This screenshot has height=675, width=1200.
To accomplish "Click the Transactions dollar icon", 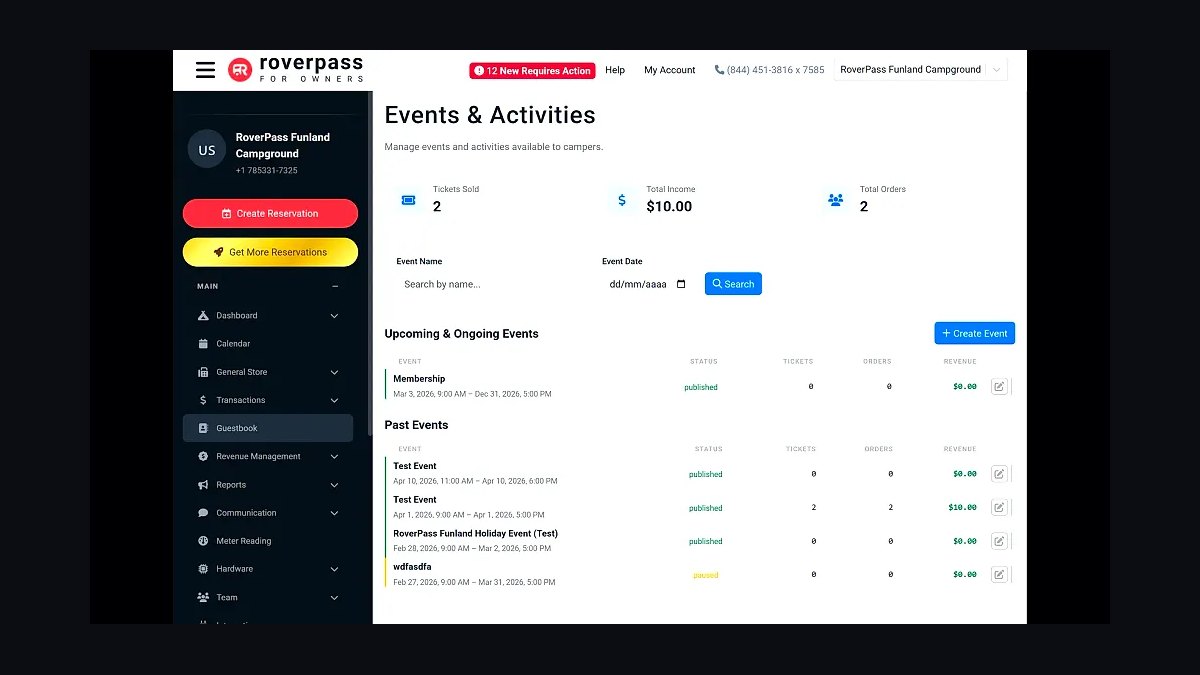I will (203, 400).
